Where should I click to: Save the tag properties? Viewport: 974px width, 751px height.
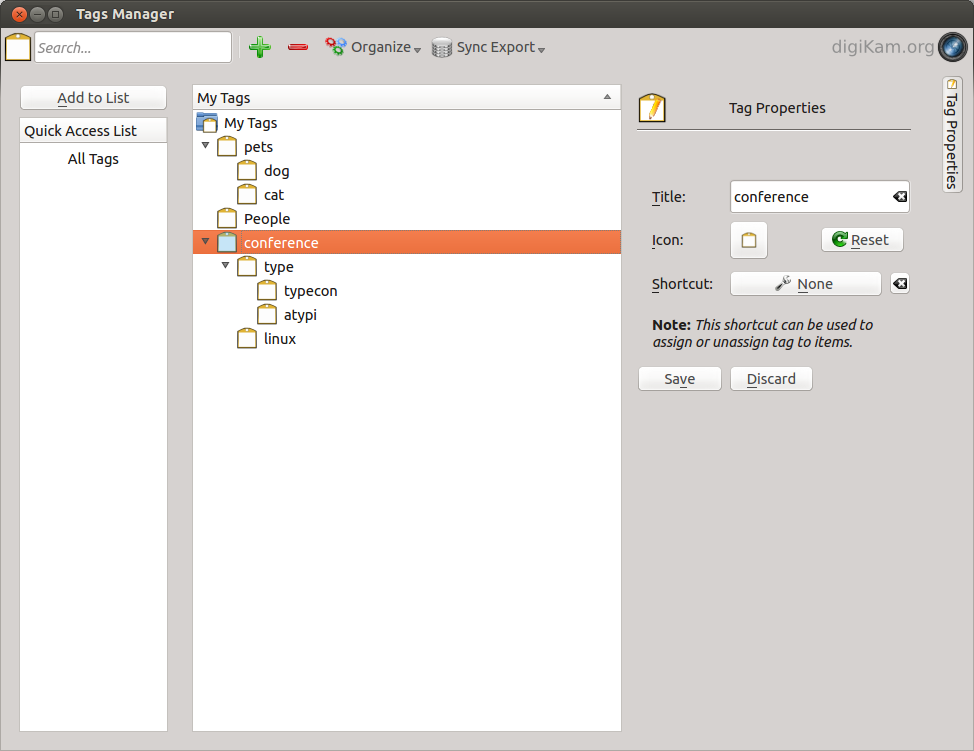(679, 379)
